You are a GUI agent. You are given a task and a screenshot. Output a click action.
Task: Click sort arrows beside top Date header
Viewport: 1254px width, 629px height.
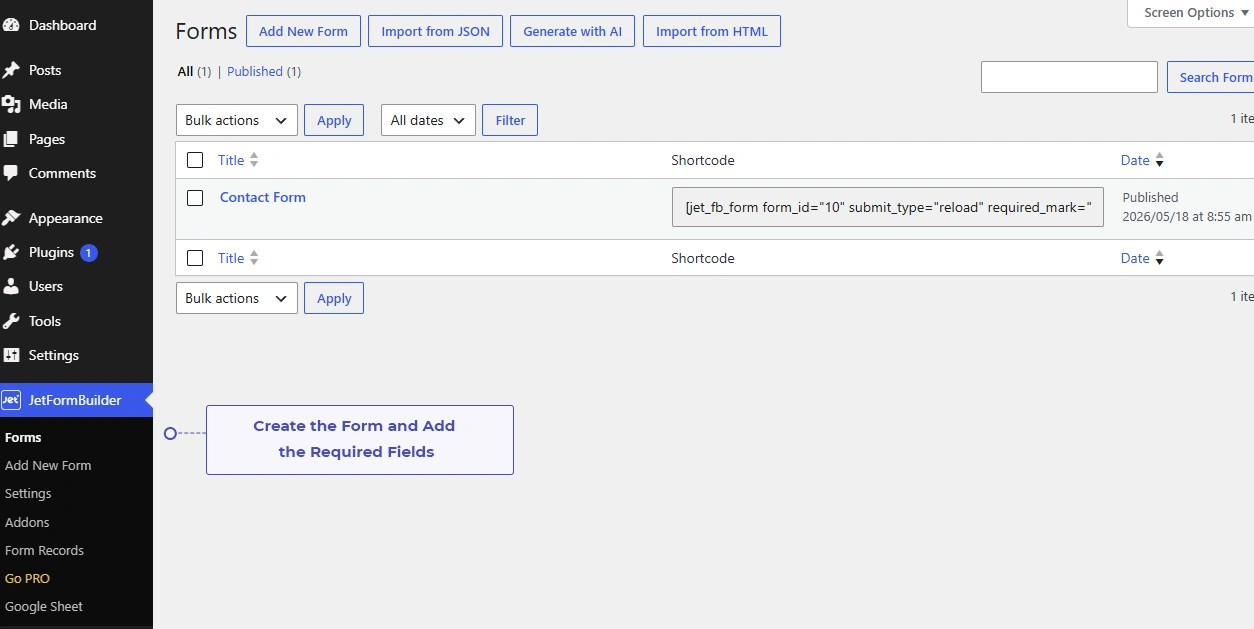pyautogui.click(x=1160, y=160)
